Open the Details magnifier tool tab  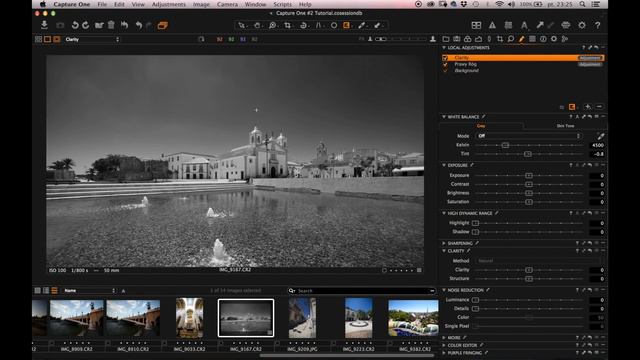pos(511,39)
